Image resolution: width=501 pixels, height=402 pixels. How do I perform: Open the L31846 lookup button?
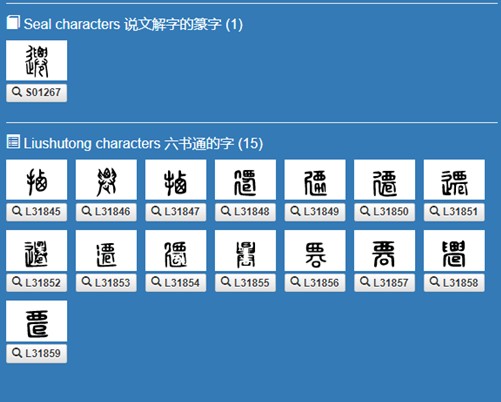[106, 212]
